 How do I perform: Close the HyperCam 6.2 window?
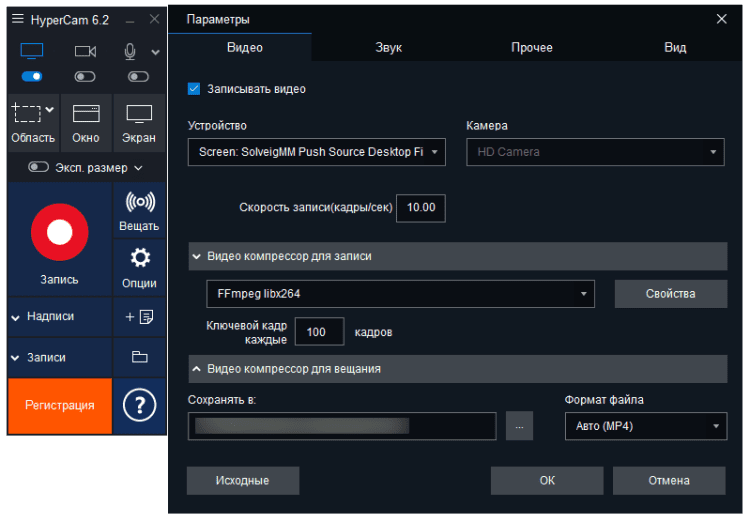coord(154,19)
